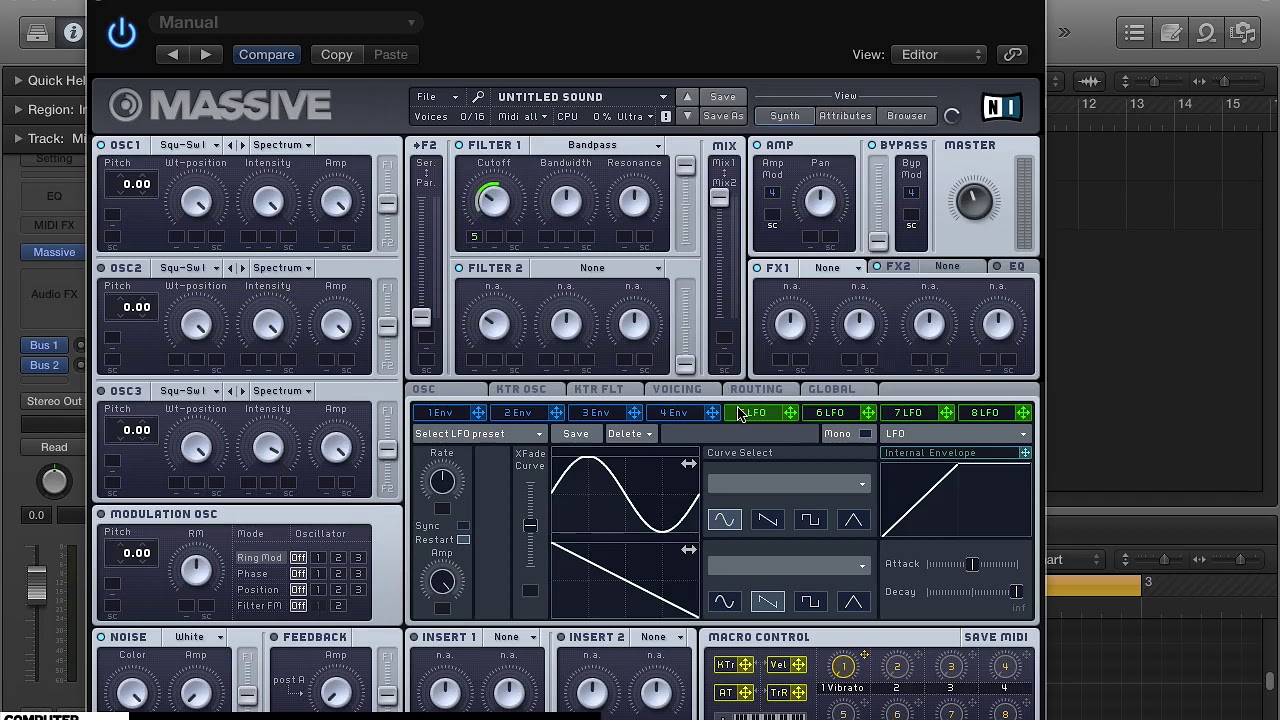Click the Compare button

pyautogui.click(x=267, y=55)
